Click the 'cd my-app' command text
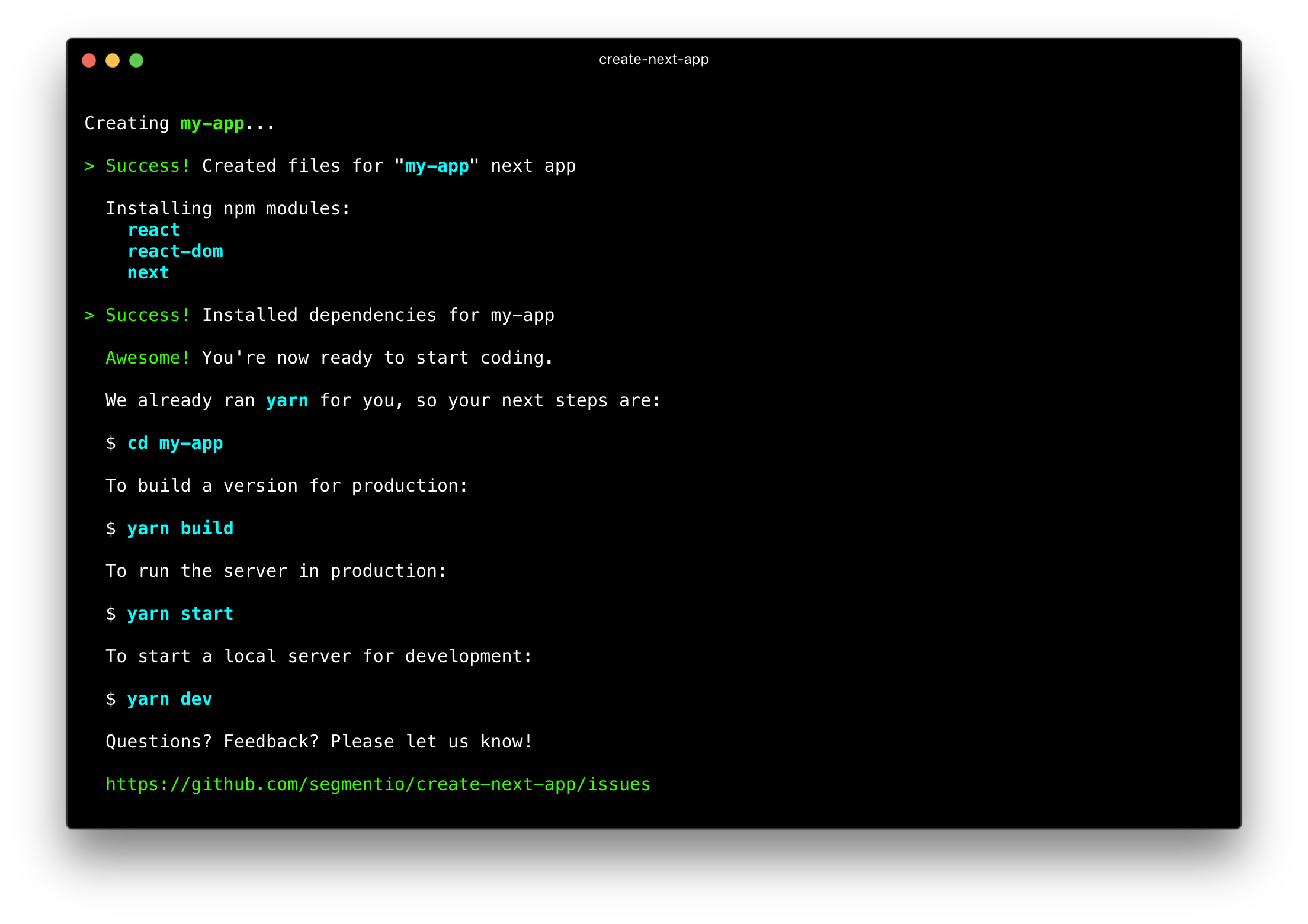This screenshot has height=924, width=1308. 175,443
